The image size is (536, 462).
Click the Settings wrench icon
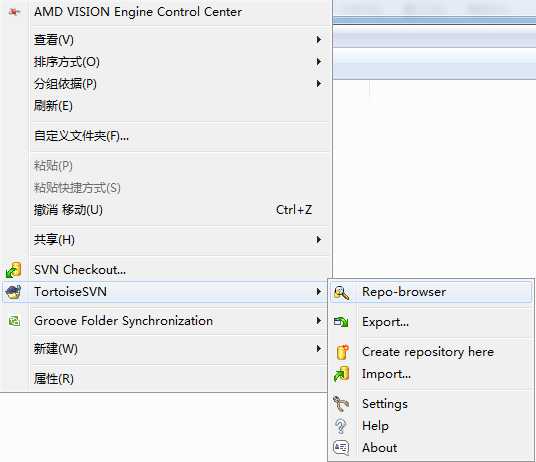341,404
